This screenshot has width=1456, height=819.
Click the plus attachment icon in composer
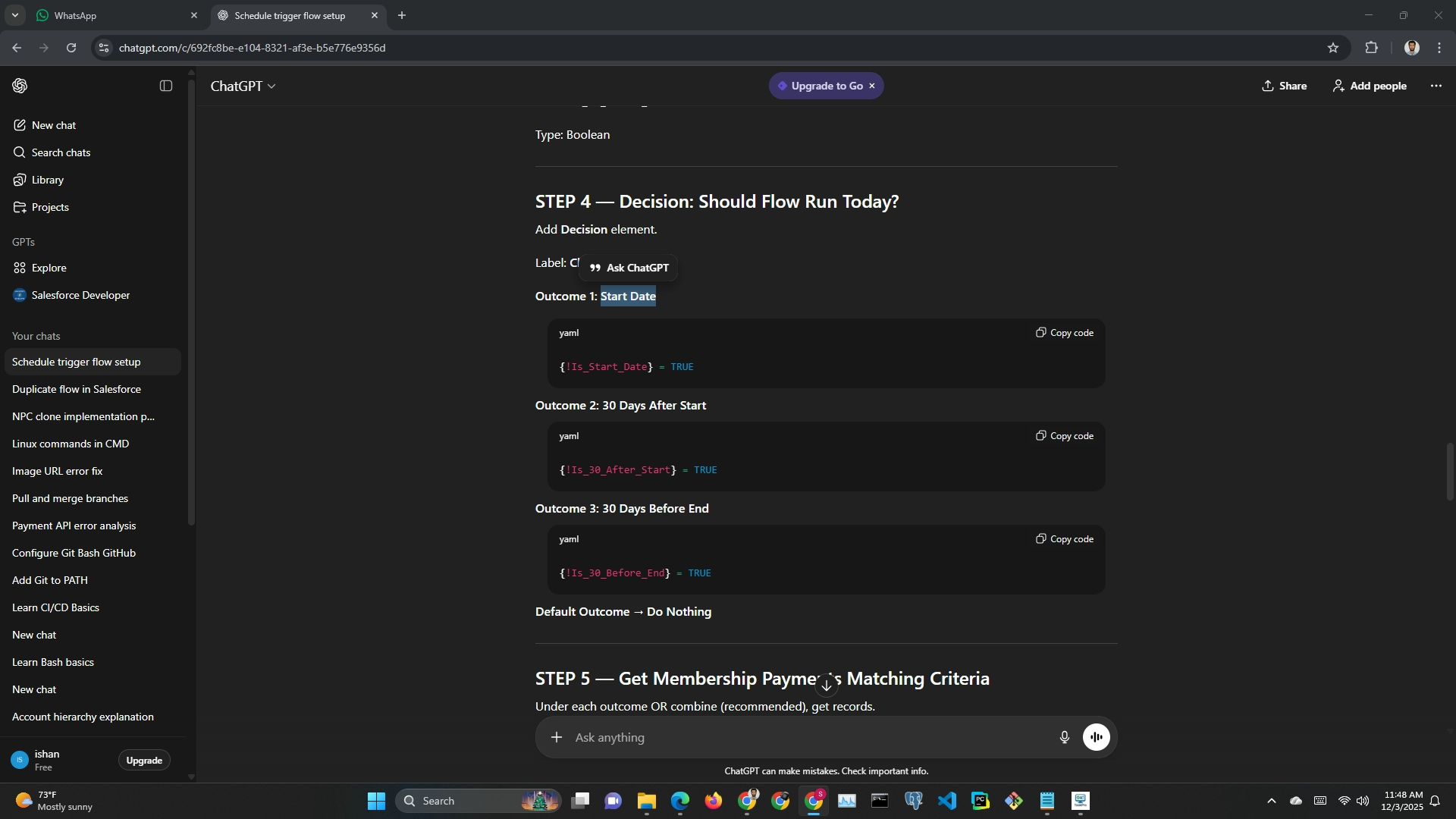tap(557, 737)
